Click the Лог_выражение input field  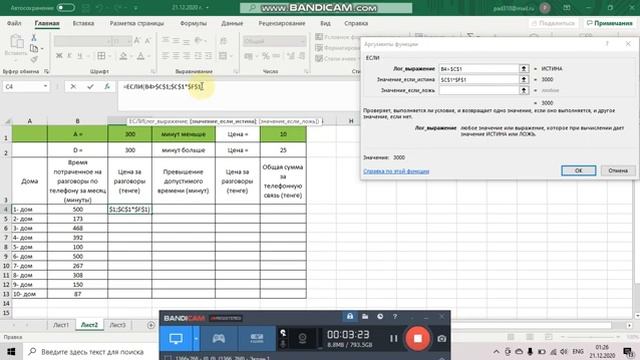(479, 69)
